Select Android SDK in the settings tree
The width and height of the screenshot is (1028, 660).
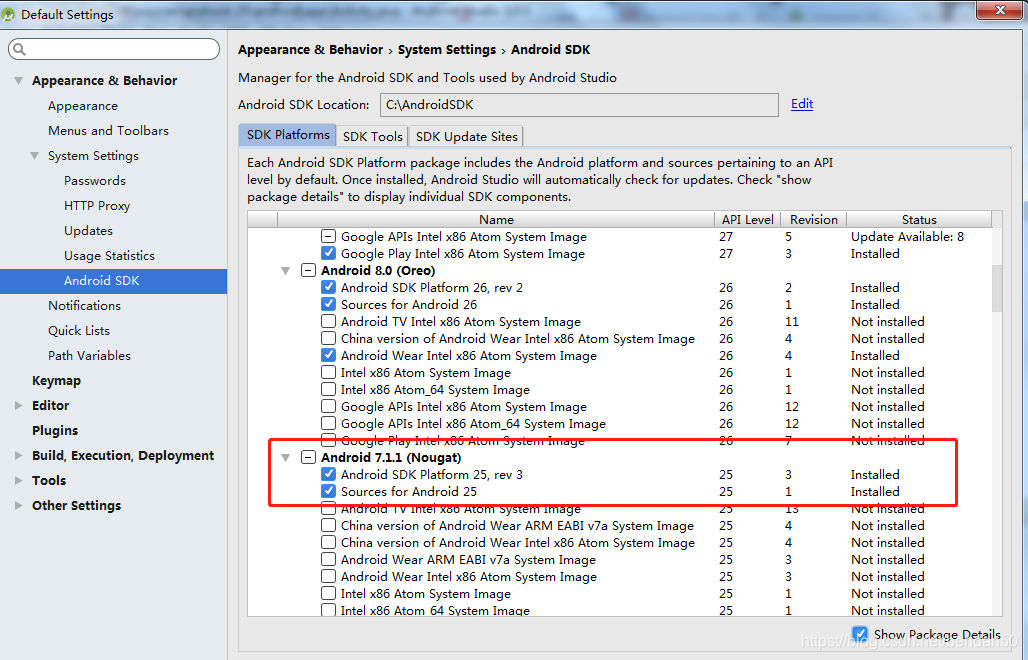tap(113, 281)
